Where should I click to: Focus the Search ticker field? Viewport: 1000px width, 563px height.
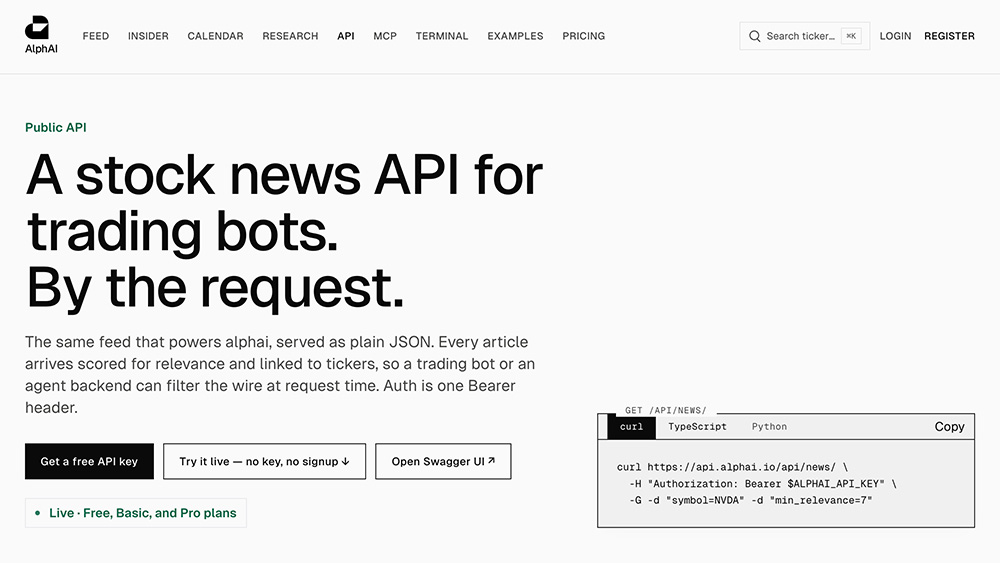(x=804, y=36)
